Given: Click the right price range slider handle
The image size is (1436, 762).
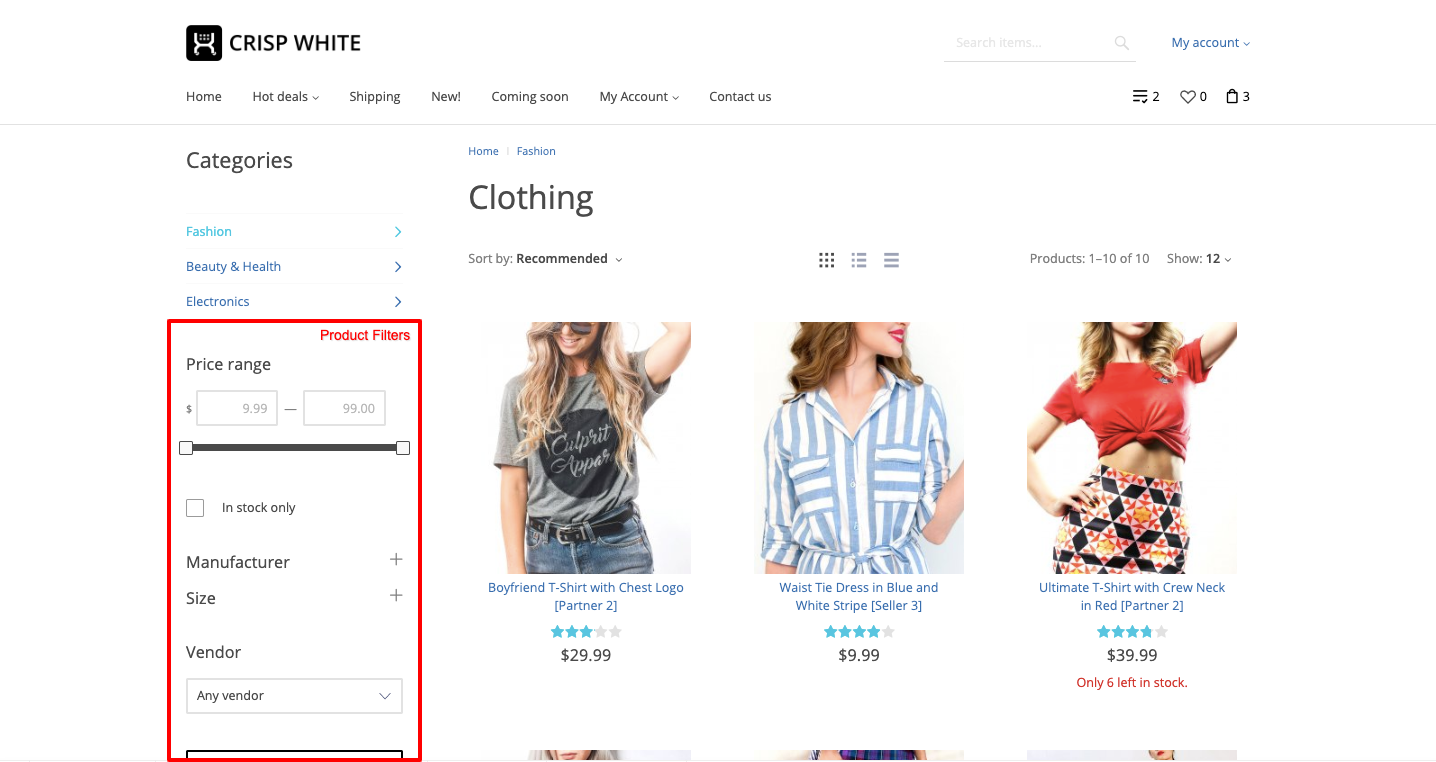Looking at the screenshot, I should [403, 448].
